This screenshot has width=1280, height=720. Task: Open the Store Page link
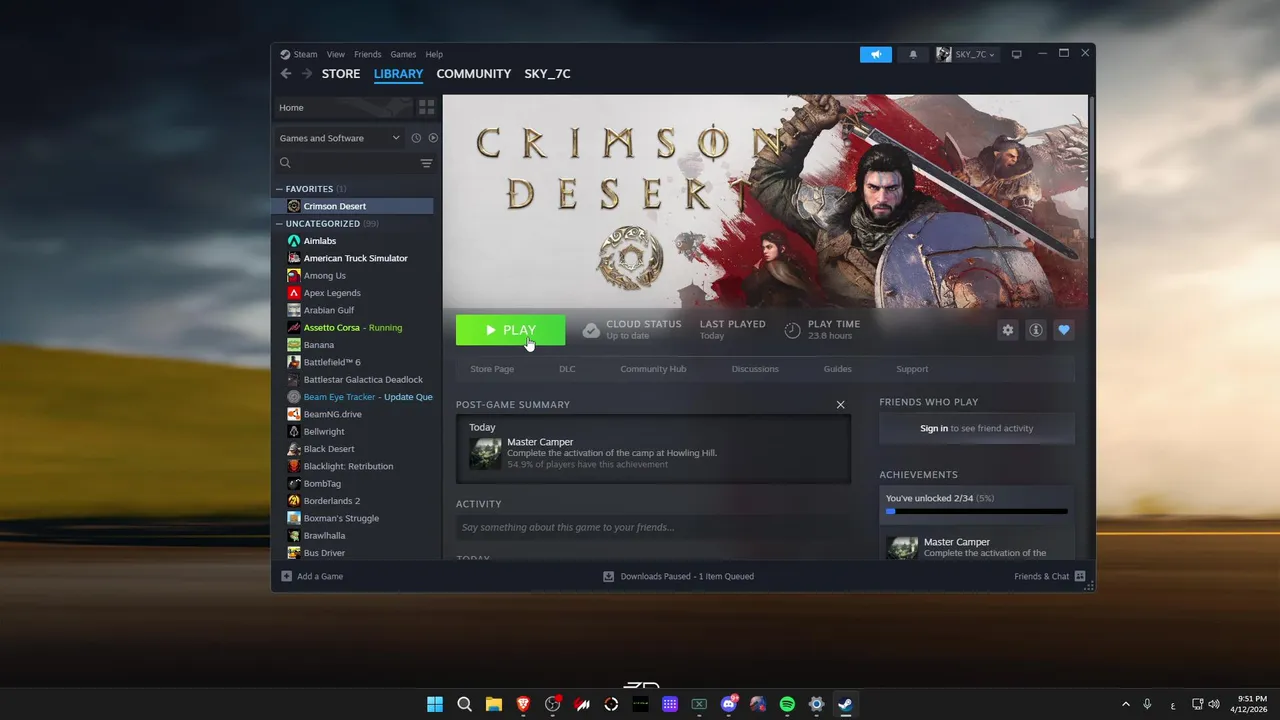point(492,369)
